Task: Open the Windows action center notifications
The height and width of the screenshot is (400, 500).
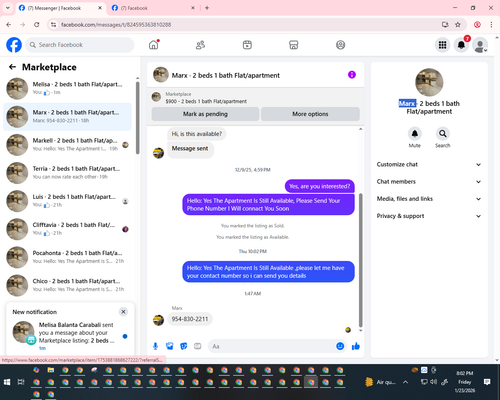Action: click(x=487, y=382)
